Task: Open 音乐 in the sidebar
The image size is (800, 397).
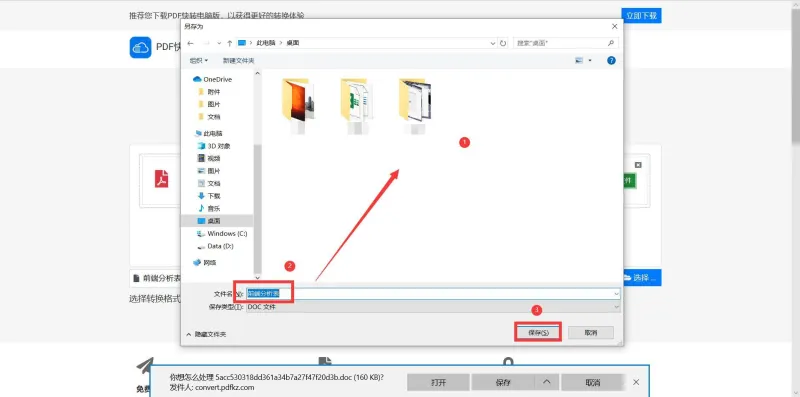Action: tap(209, 208)
